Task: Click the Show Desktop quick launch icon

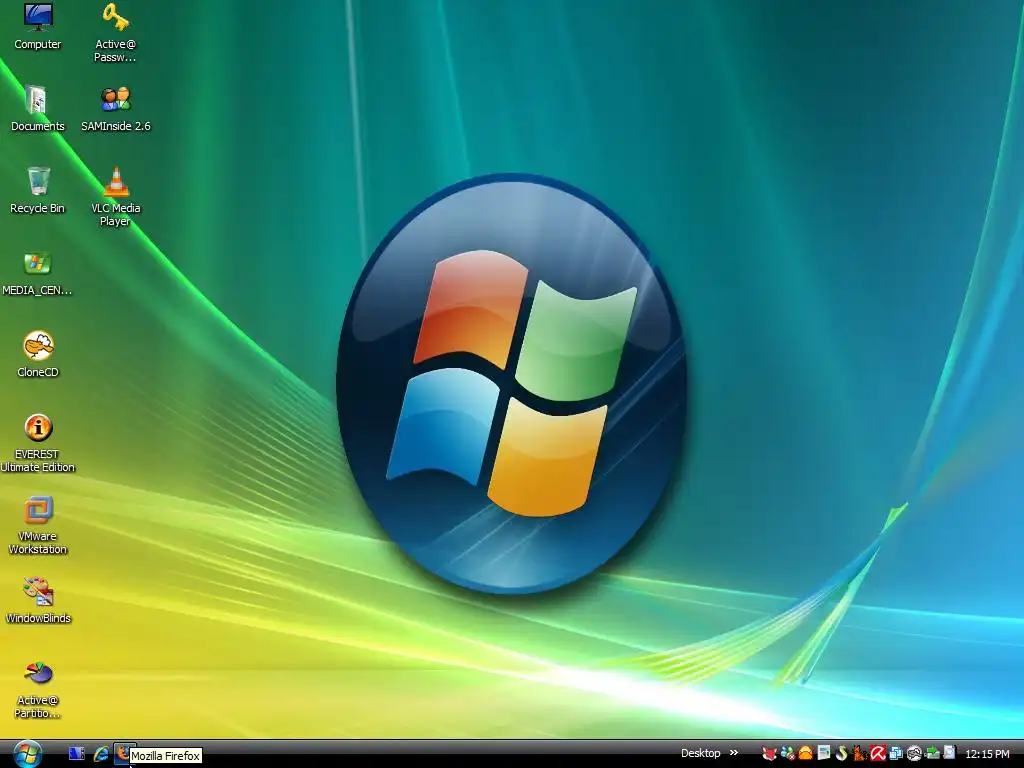Action: [76, 753]
